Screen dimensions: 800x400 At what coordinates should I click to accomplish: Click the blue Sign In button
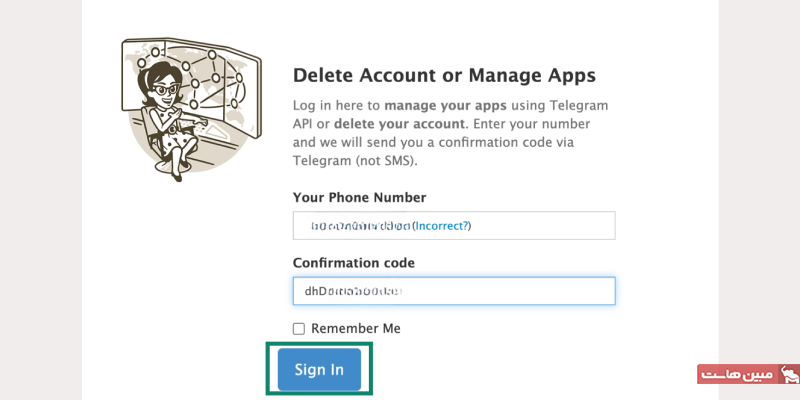[x=319, y=369]
